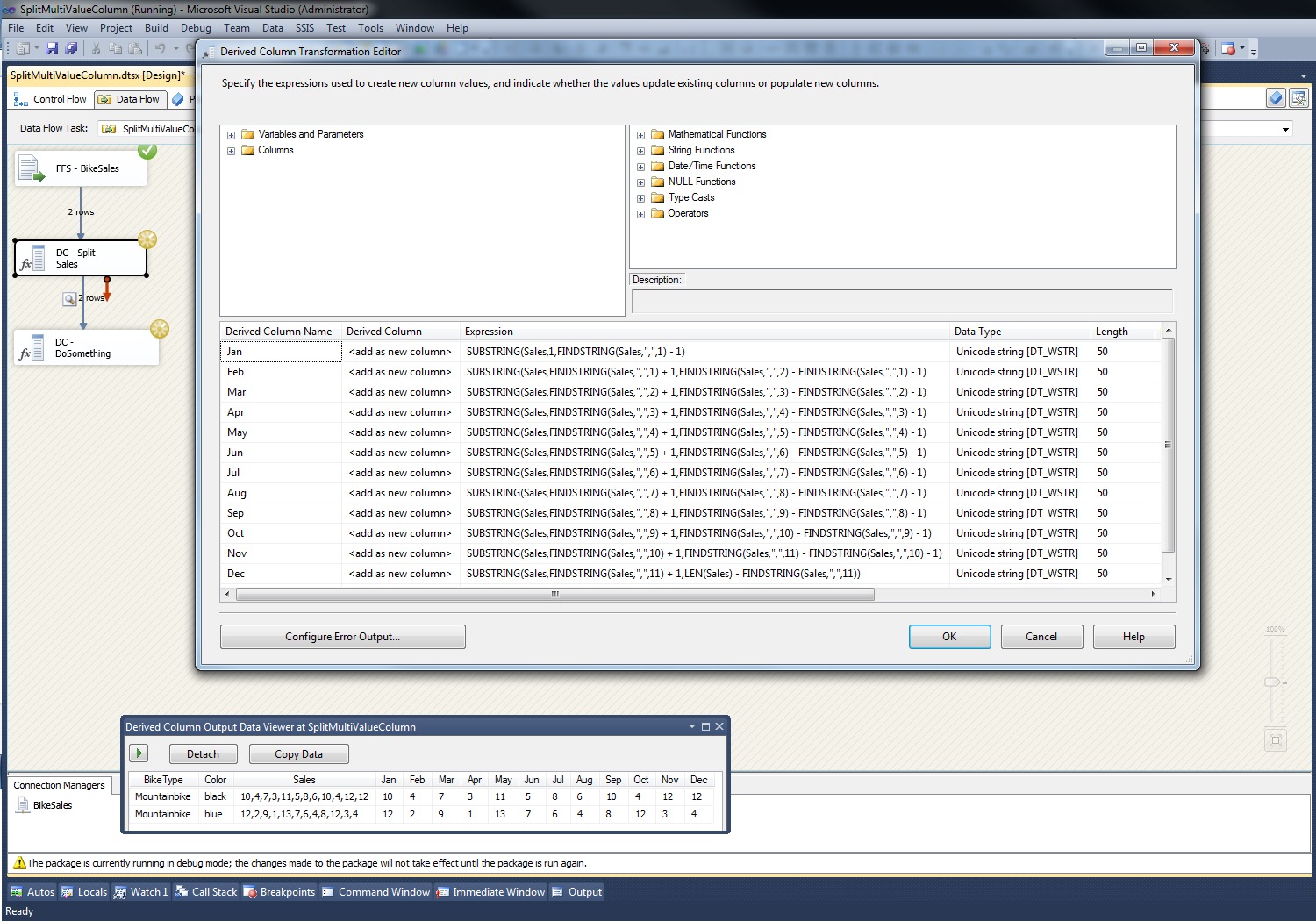Click the data viewer magnifier on the path
This screenshot has width=1316, height=921.
click(69, 298)
